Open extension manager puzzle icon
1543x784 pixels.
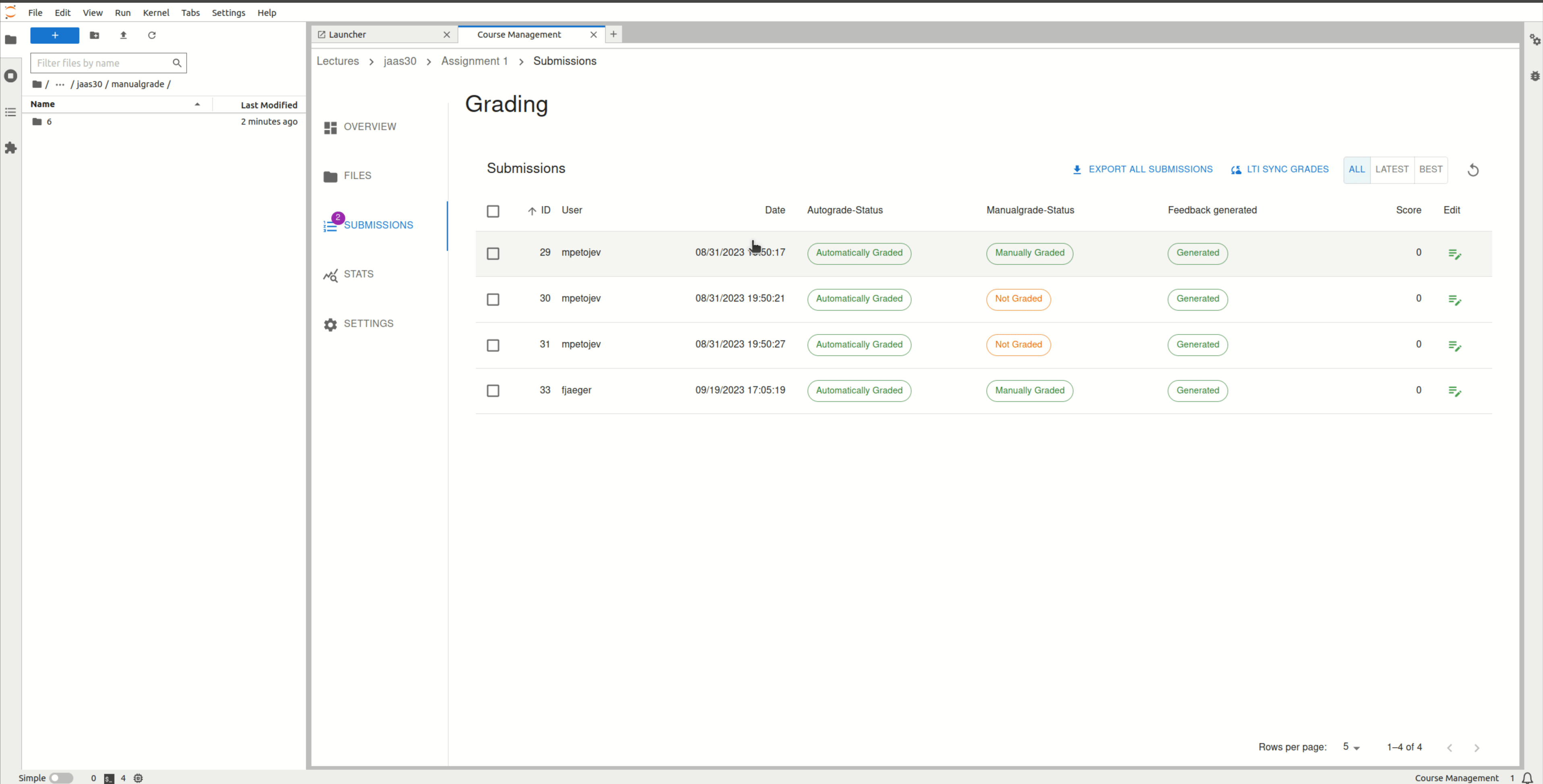[11, 148]
